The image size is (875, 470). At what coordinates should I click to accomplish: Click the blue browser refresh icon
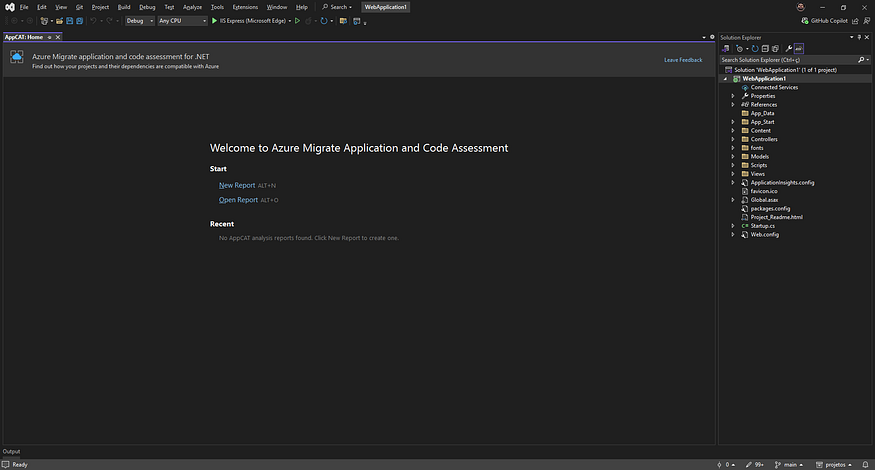(324, 21)
